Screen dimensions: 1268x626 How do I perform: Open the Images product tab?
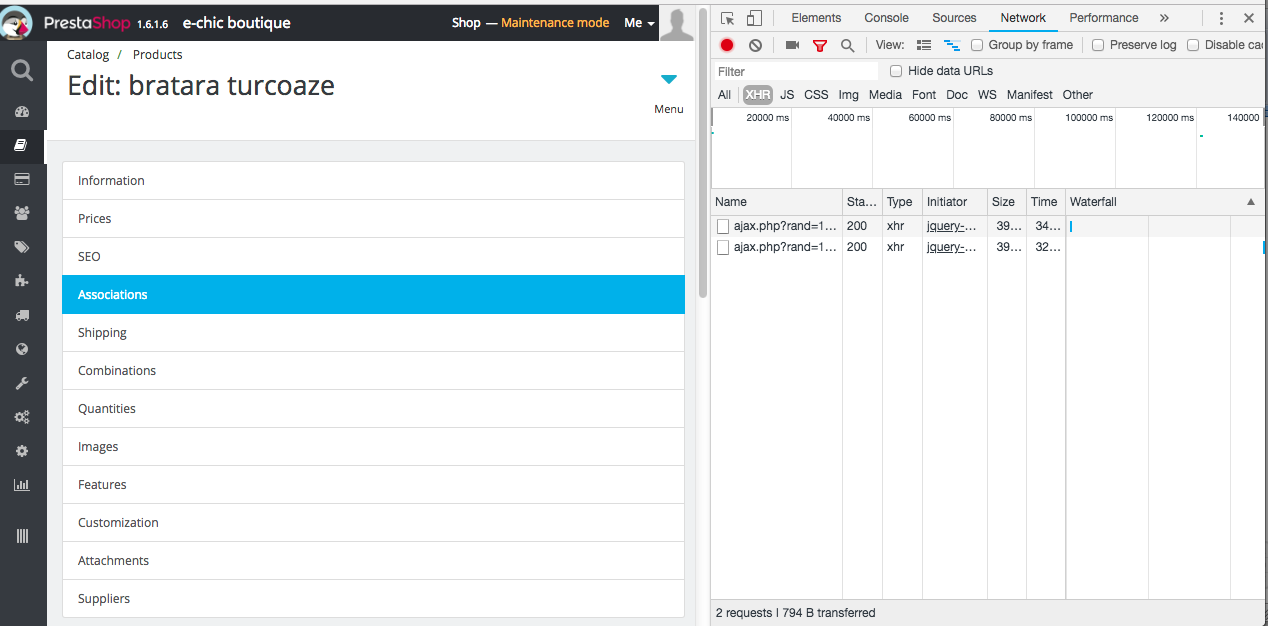[373, 447]
